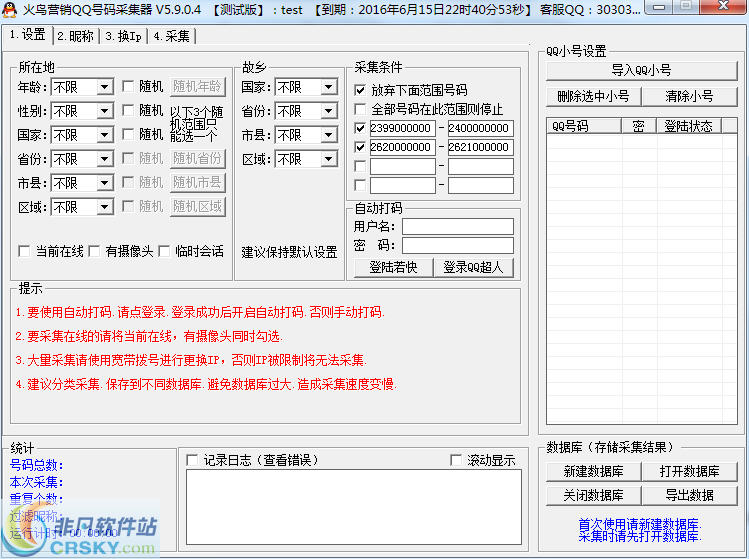Uncheck the 2620000000 range checkbox
The image size is (749, 559).
tap(360, 147)
